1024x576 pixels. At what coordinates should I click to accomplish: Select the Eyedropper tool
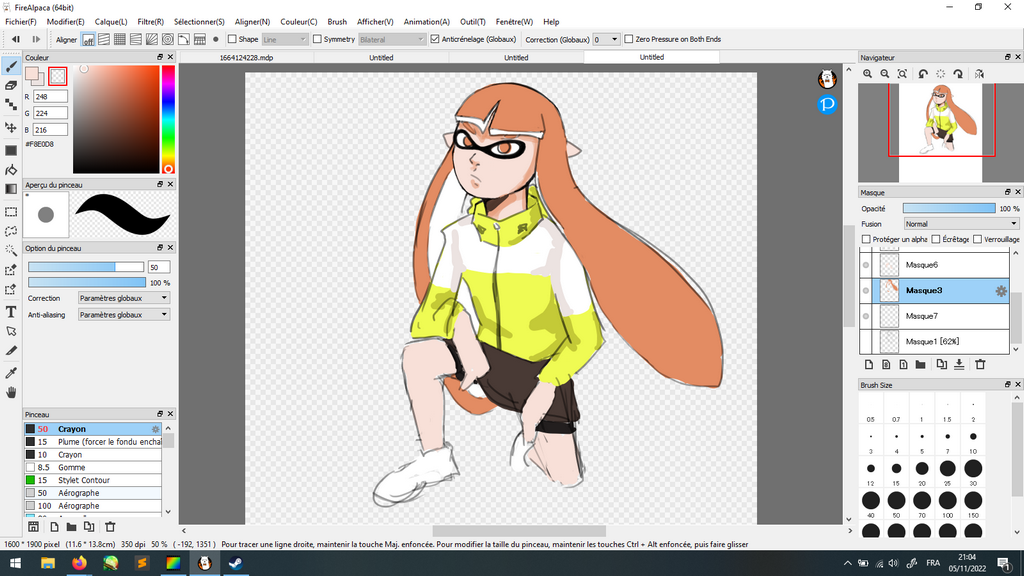(x=11, y=373)
